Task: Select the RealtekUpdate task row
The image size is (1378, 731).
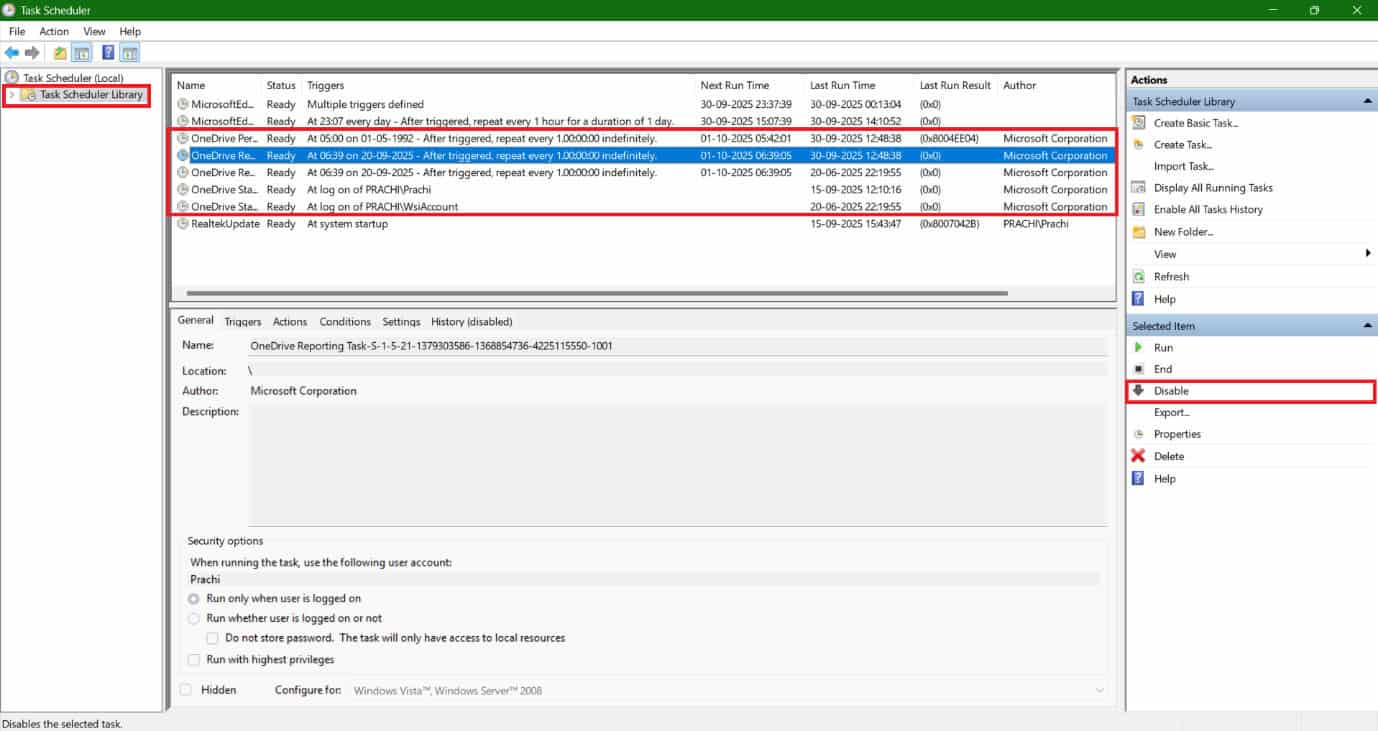Action: coord(225,224)
